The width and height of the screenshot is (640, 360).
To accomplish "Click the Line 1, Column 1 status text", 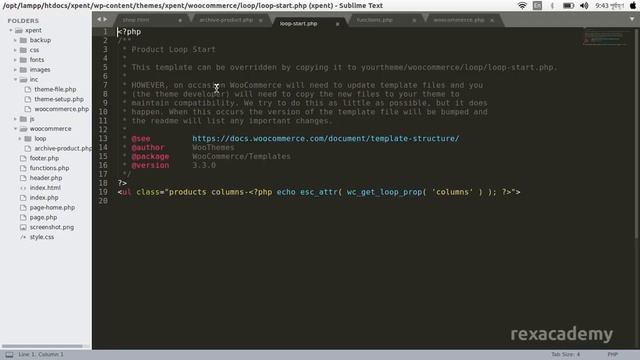I will tap(41, 355).
